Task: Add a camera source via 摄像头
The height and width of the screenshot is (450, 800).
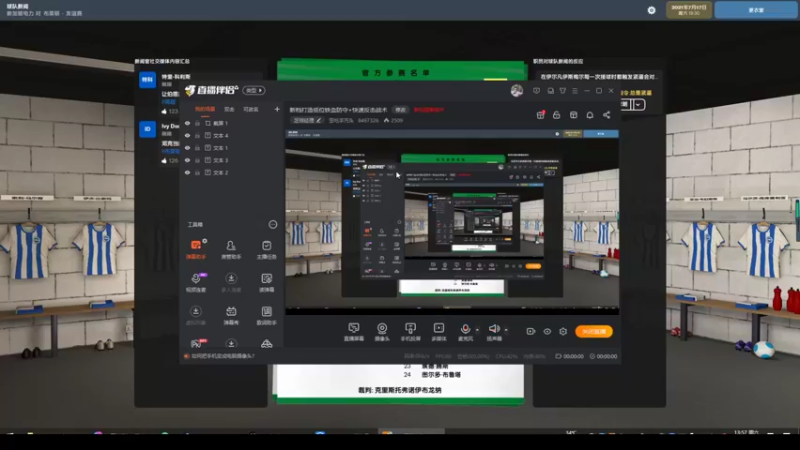Action: (382, 332)
